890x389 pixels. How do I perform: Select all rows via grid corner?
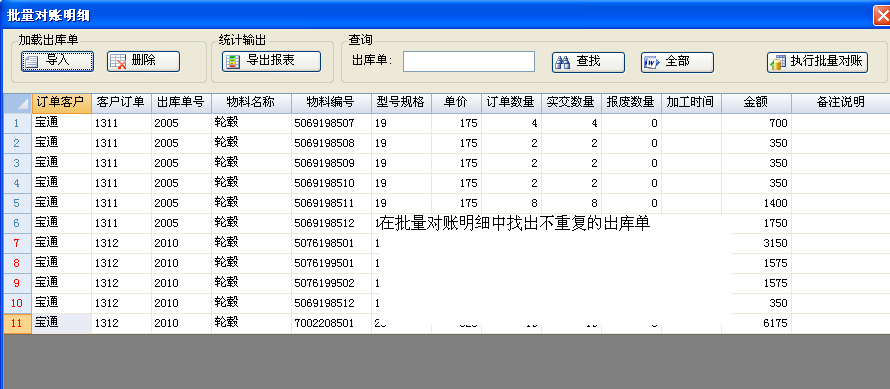(x=18, y=103)
